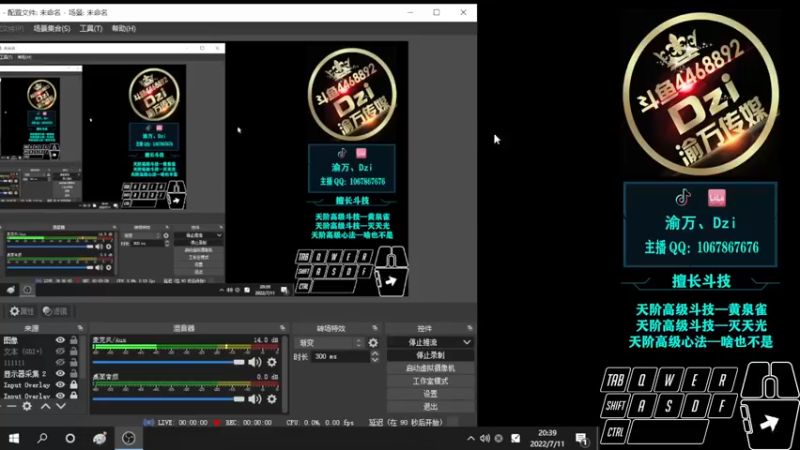Decrease 时长 duration with down arrow
800x450 pixels.
(375, 360)
